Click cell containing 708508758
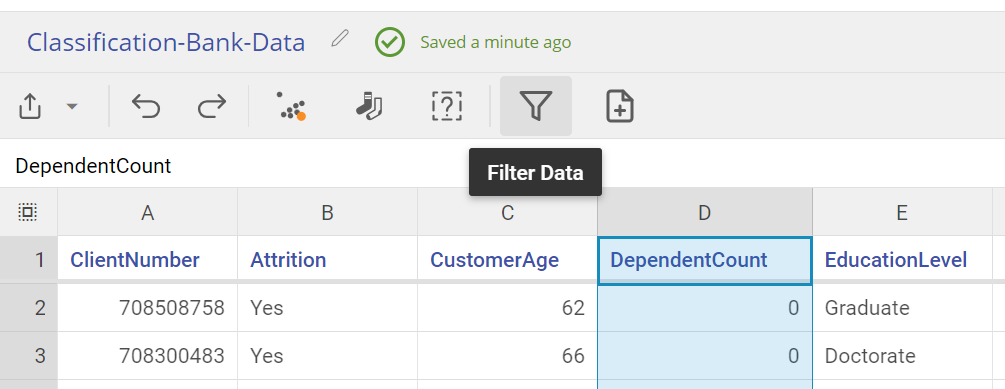 point(147,308)
